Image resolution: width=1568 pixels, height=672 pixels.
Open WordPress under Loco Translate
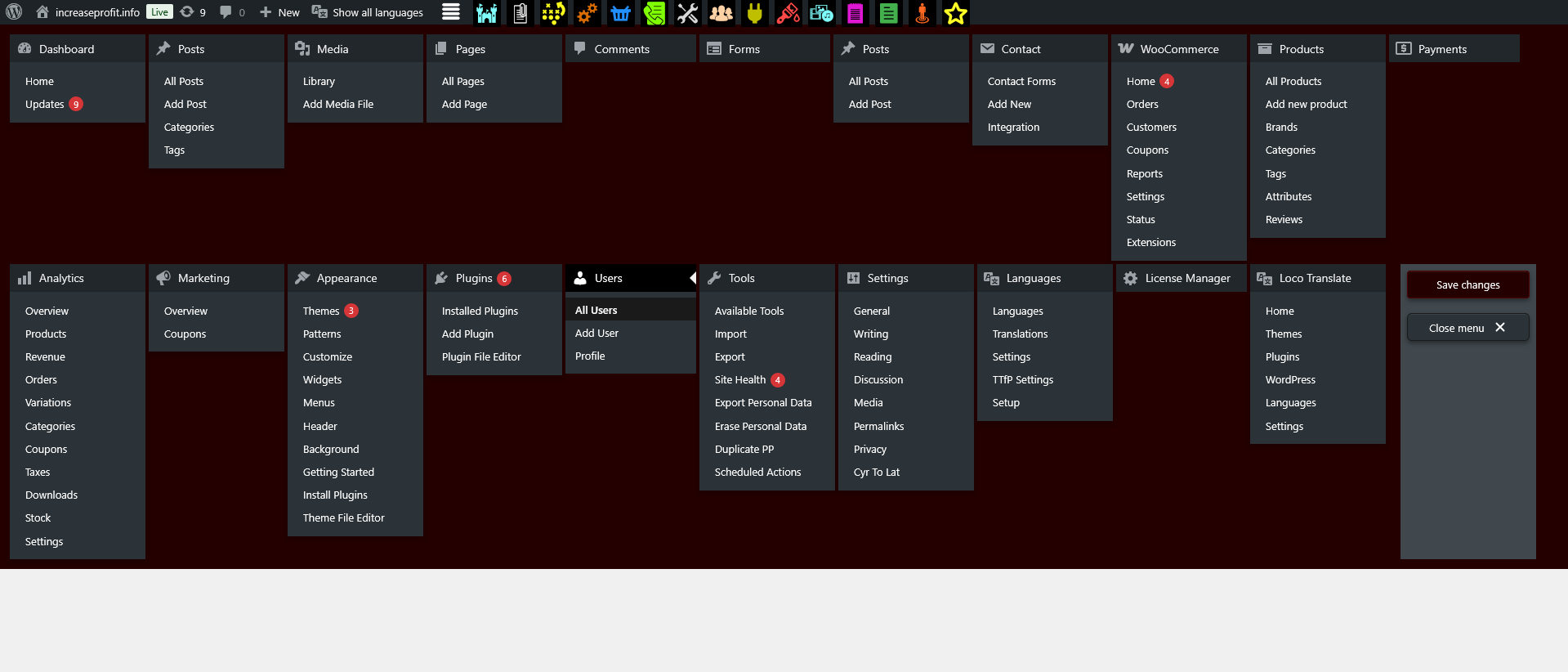tap(1290, 379)
